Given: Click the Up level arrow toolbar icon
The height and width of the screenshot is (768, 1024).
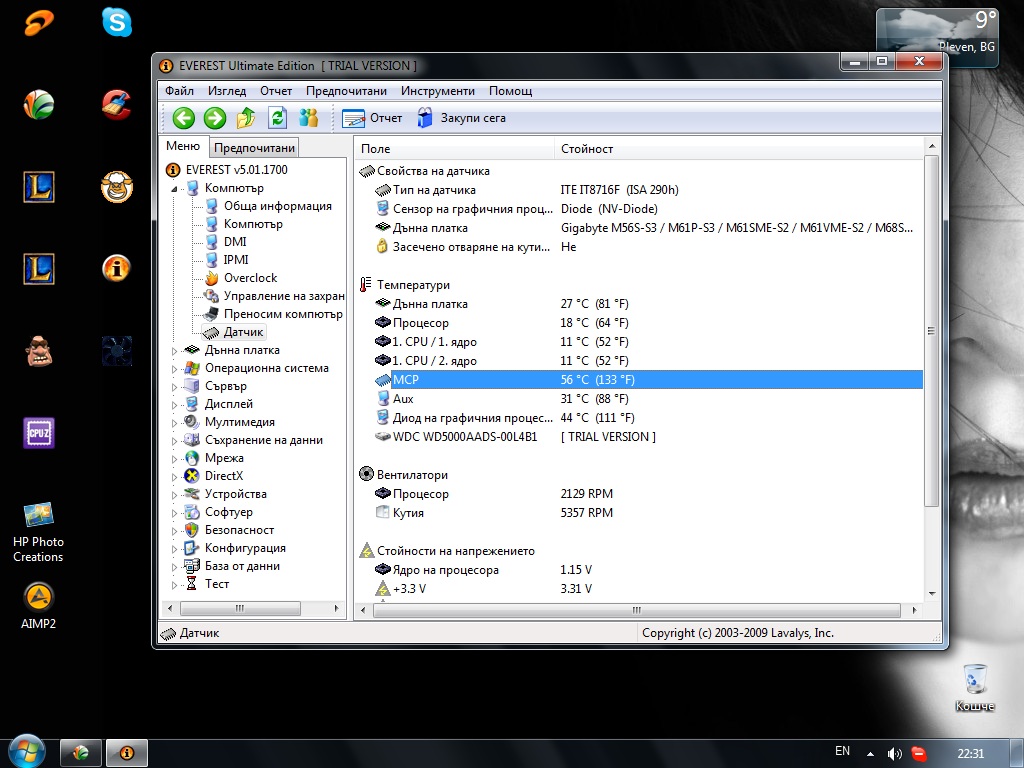Looking at the screenshot, I should 246,118.
